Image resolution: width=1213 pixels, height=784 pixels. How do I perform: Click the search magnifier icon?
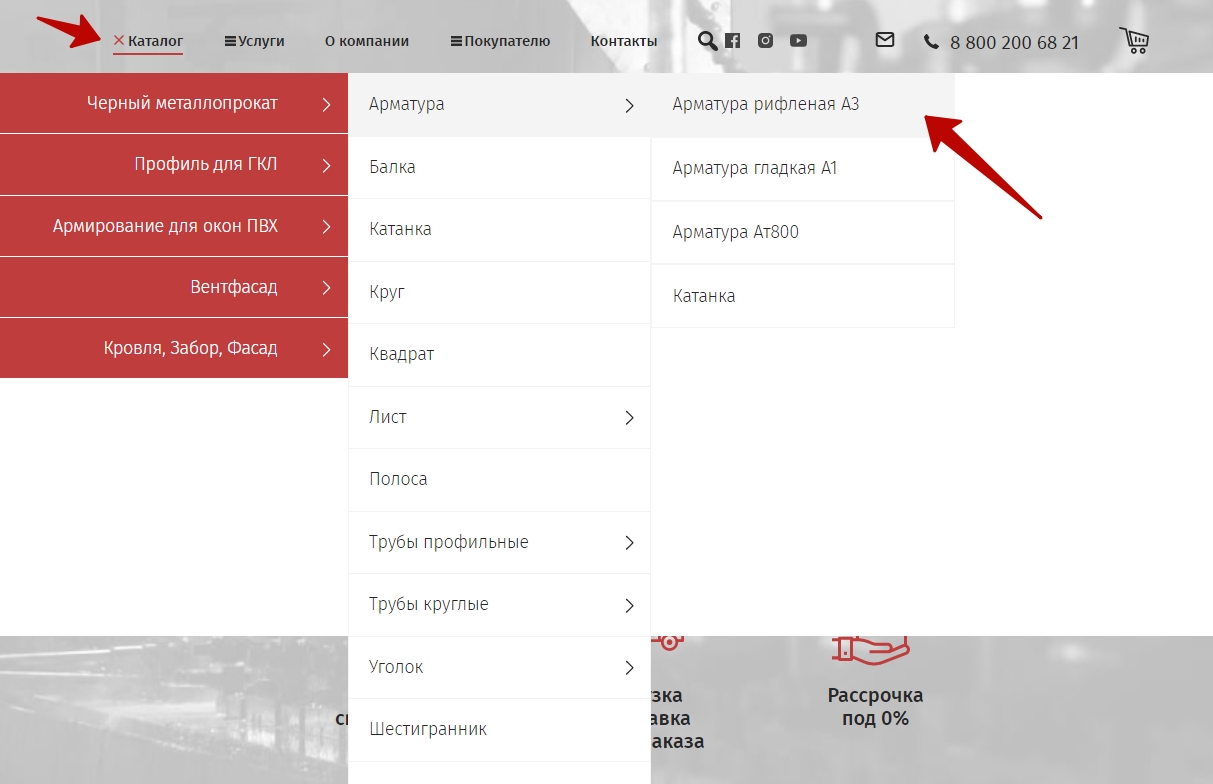coord(707,41)
